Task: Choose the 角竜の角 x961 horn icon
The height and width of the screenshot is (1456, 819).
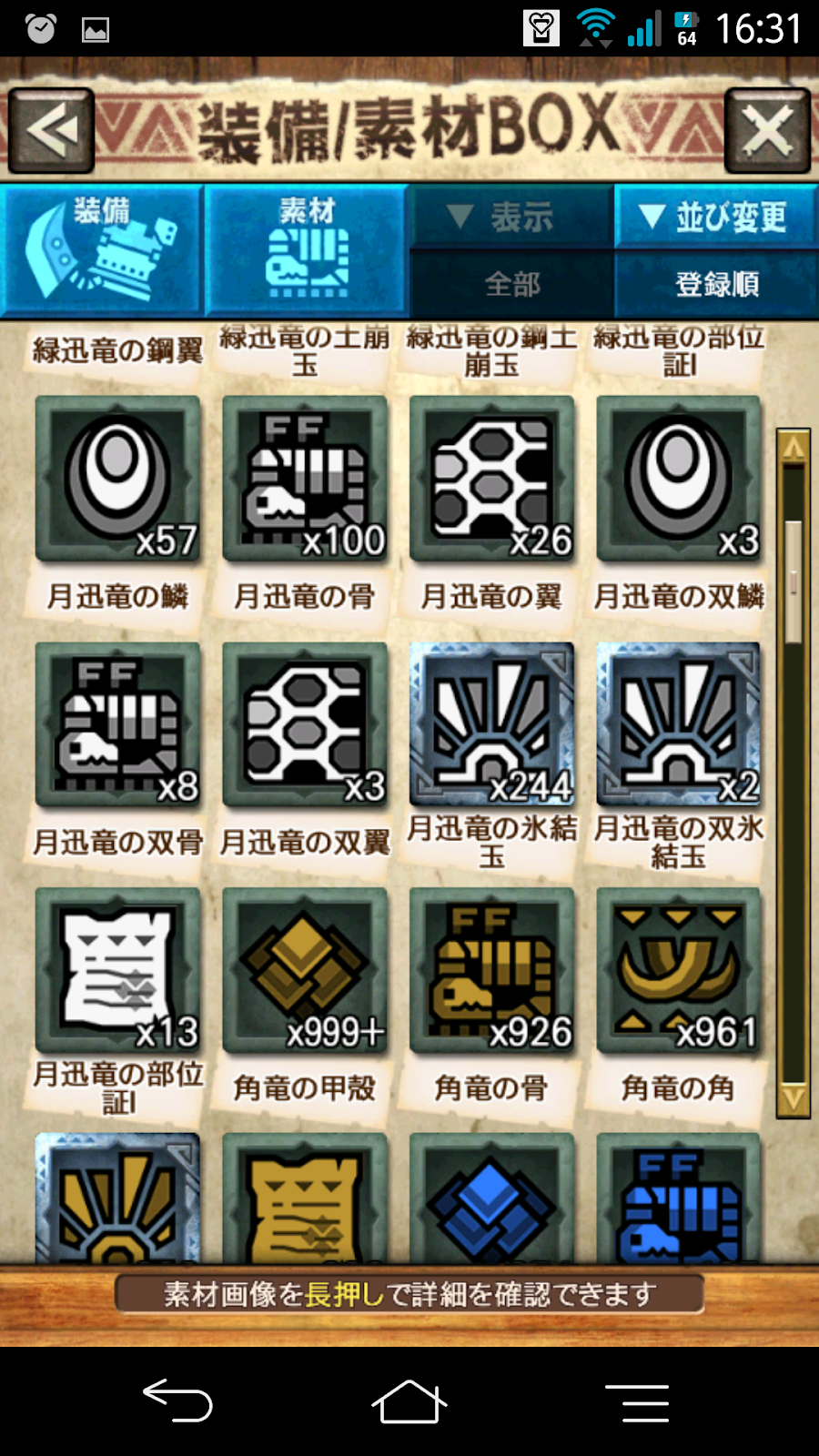Action: (679, 970)
